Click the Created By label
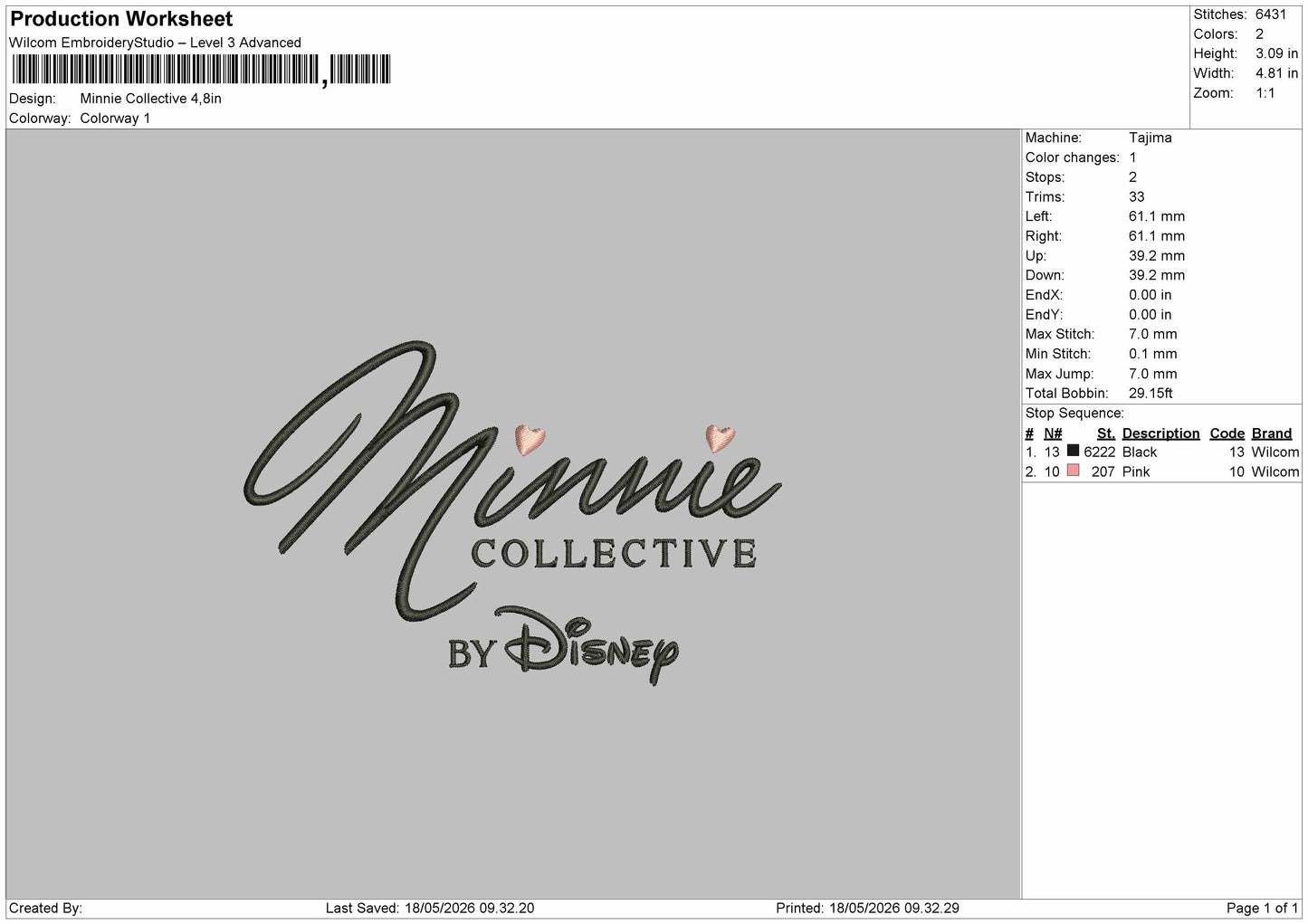Viewport: 1308px width, 924px height. pos(45,909)
